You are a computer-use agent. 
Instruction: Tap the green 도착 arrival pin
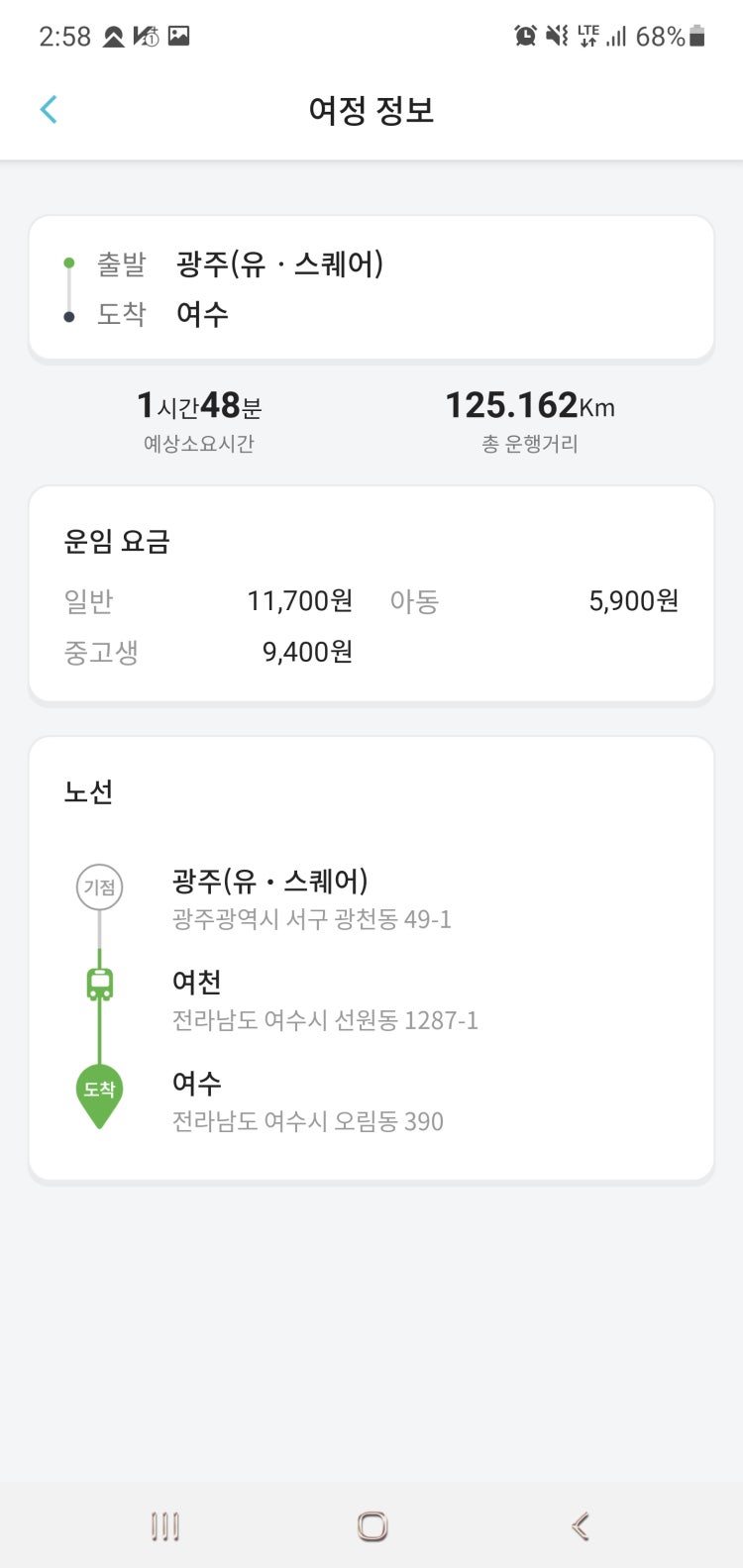pos(99,1092)
